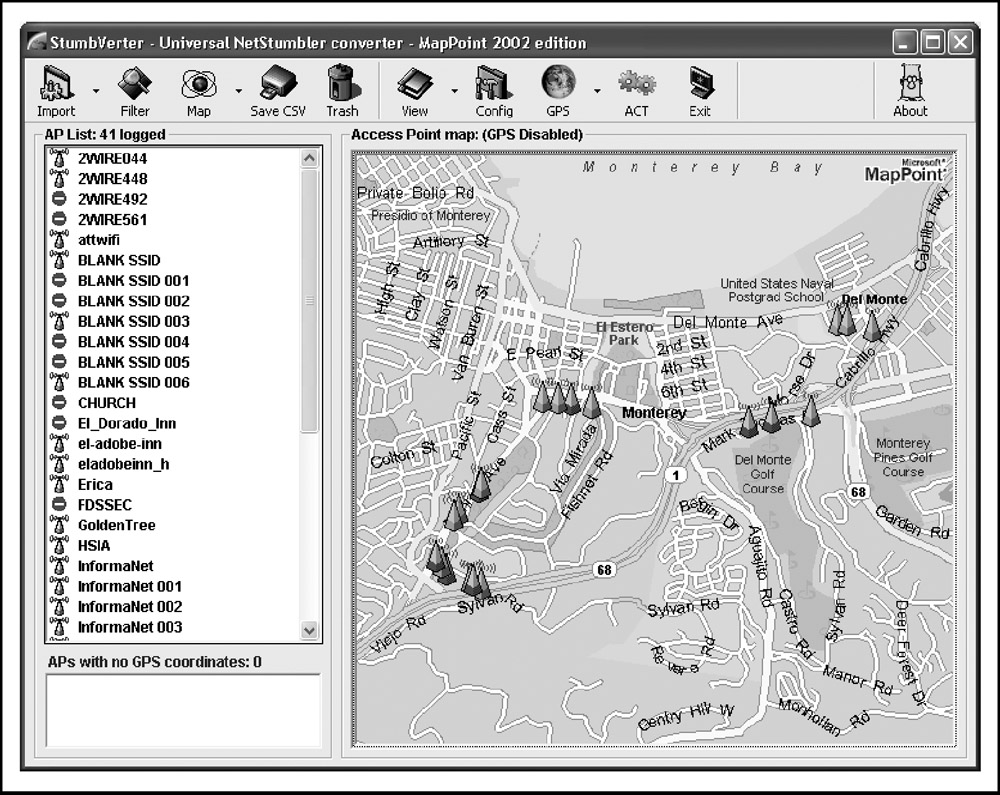Expand the Import dropdown arrow
Image resolution: width=1000 pixels, height=795 pixels.
click(x=96, y=91)
